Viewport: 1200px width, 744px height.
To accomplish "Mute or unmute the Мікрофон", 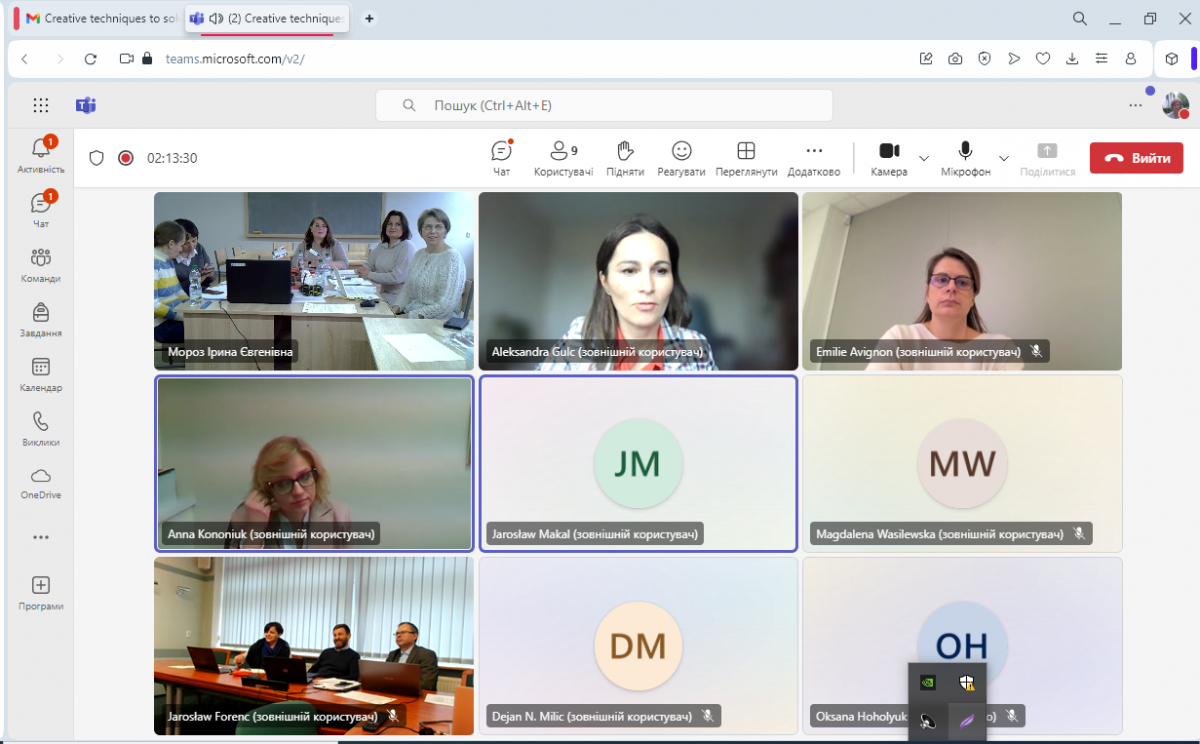I will [x=965, y=157].
